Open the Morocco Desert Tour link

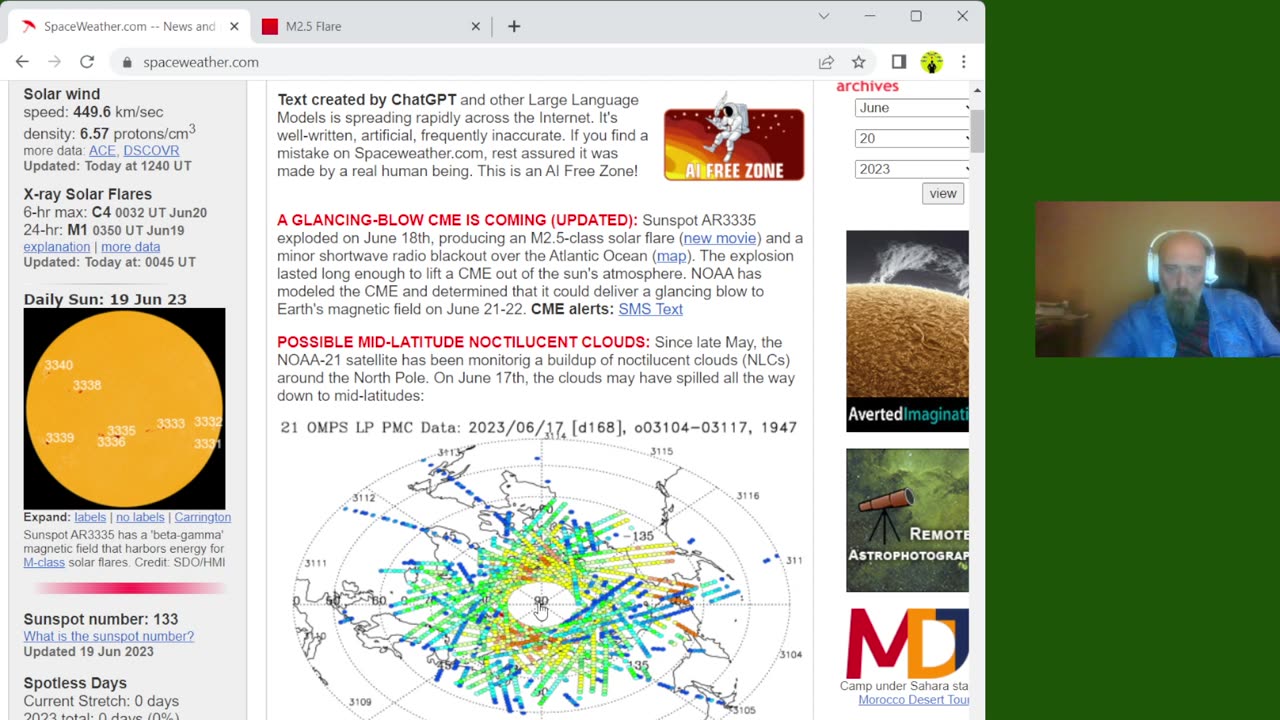point(913,700)
